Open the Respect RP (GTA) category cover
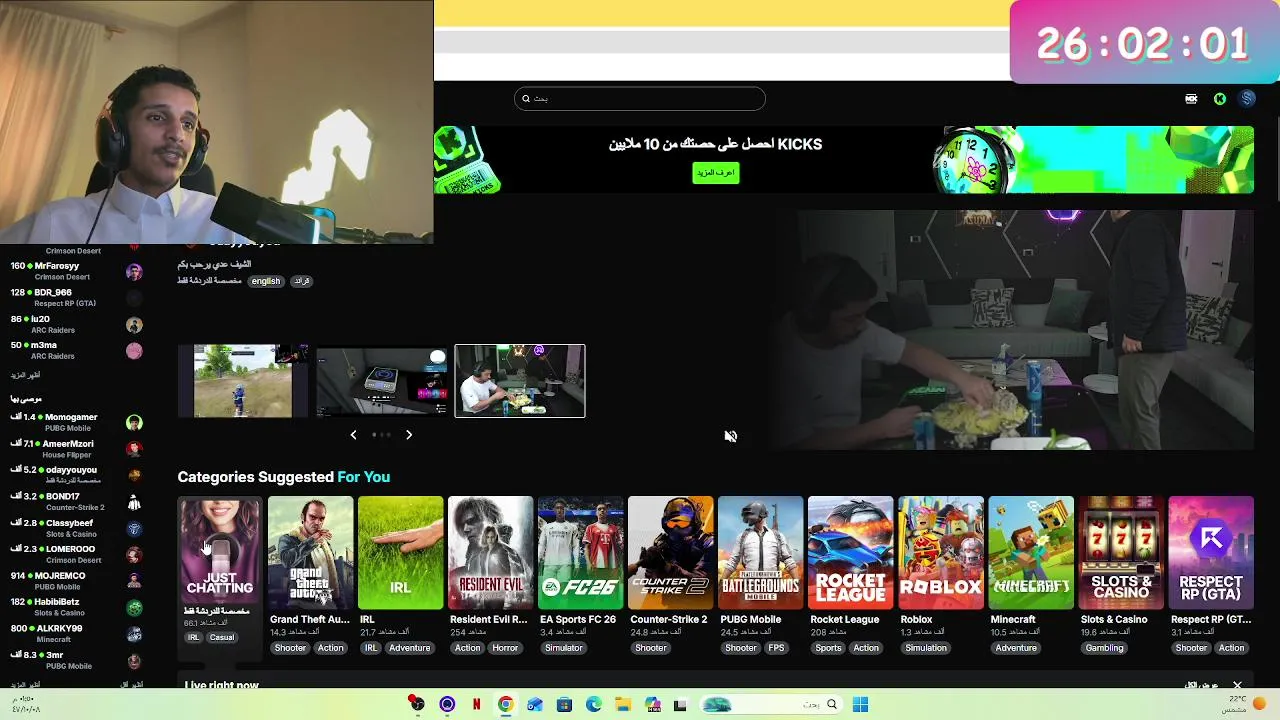Viewport: 1280px width, 720px height. (x=1210, y=553)
